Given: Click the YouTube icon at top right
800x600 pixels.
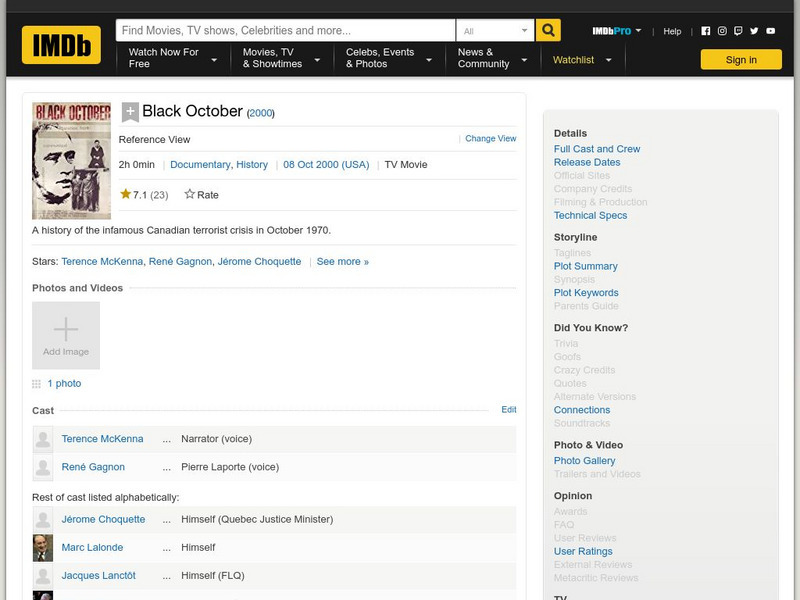Looking at the screenshot, I should (771, 30).
